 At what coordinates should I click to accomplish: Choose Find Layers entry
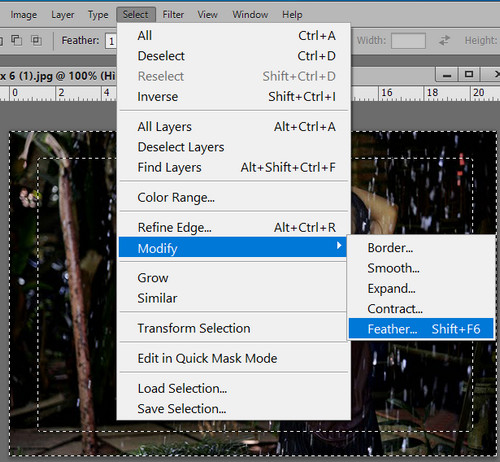click(x=233, y=167)
